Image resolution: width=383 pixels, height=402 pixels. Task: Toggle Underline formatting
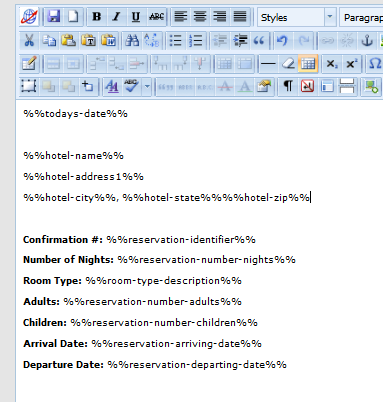point(136,17)
